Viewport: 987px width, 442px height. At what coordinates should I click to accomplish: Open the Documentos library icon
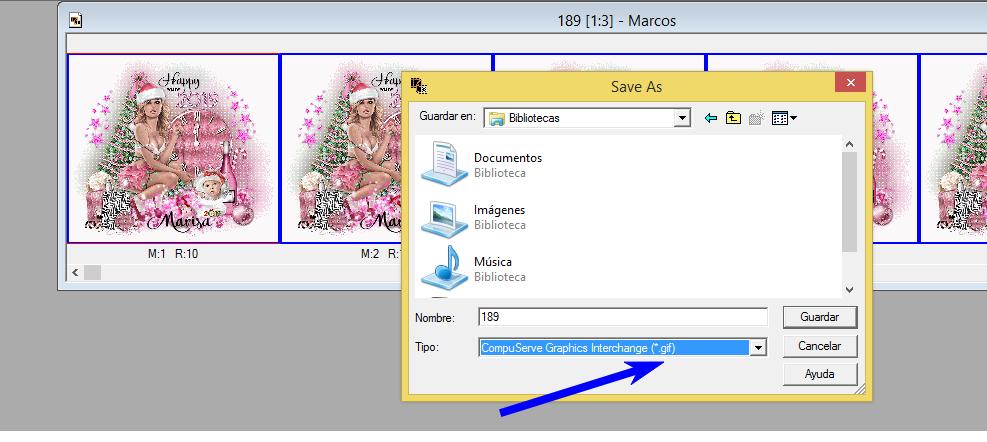pos(444,164)
